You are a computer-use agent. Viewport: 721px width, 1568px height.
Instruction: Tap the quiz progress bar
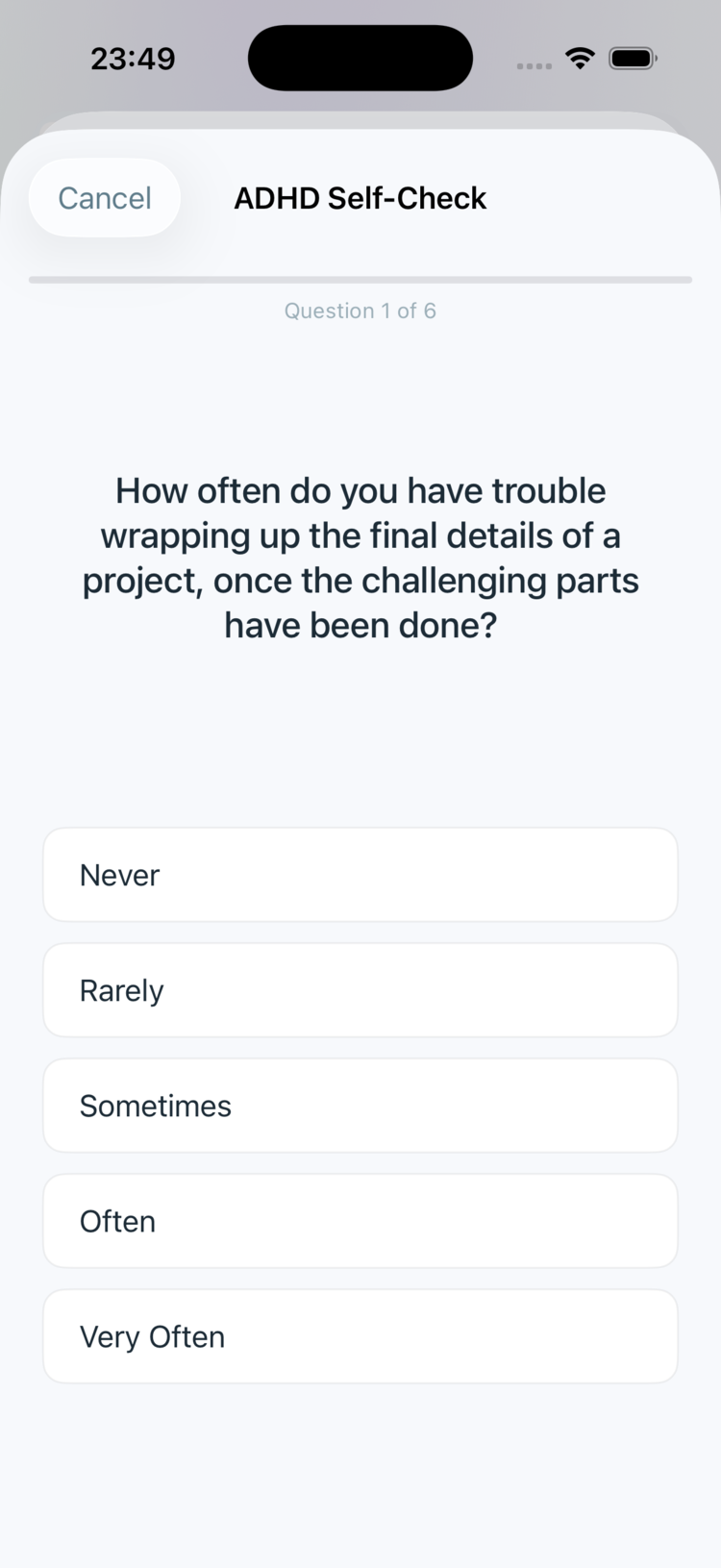(x=360, y=281)
